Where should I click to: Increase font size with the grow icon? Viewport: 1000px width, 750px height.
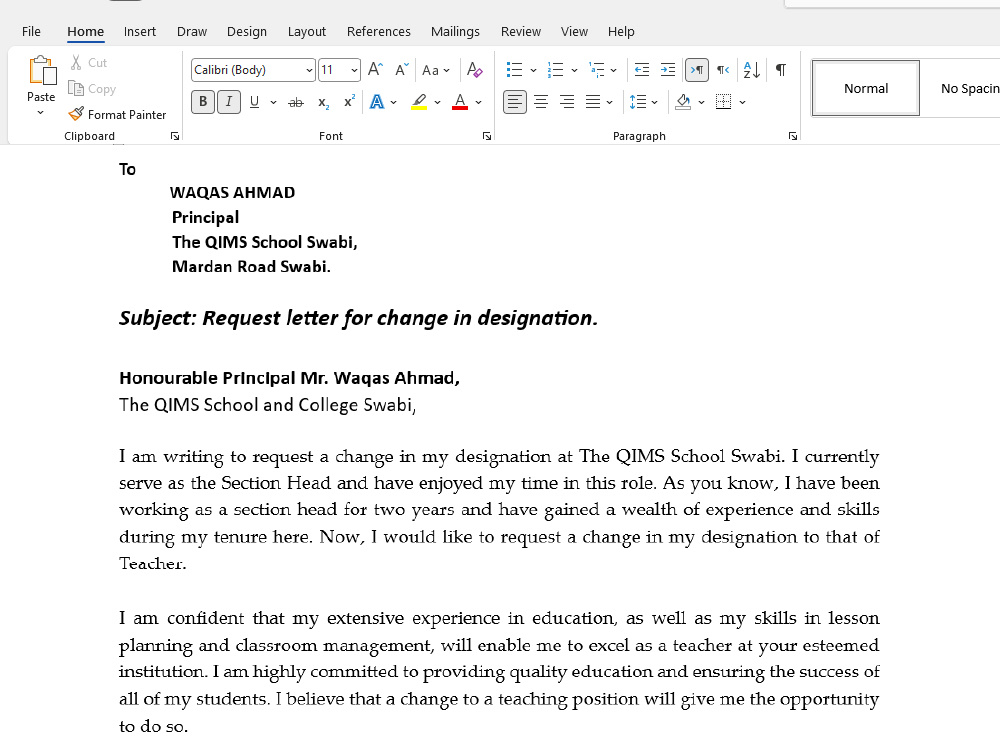tap(376, 70)
